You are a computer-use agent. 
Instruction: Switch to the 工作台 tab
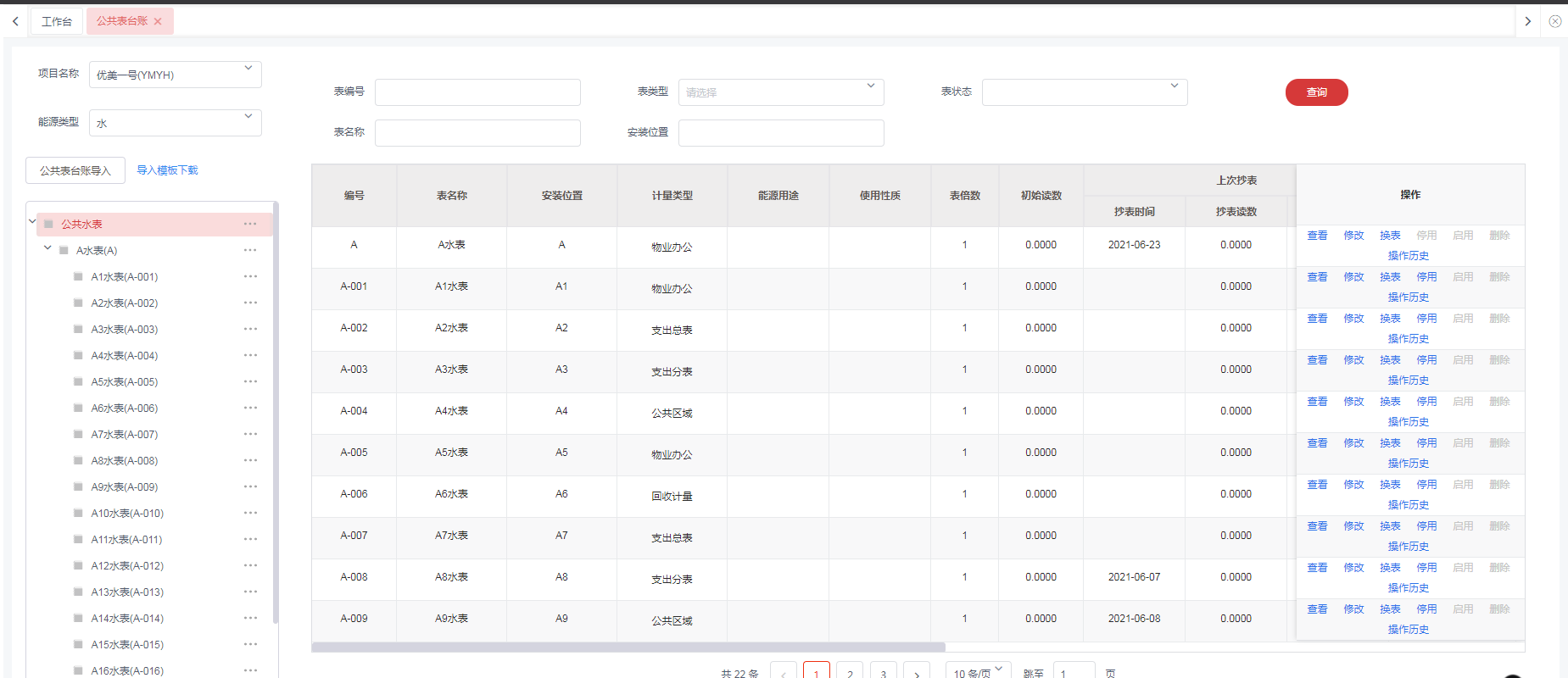tap(57, 21)
